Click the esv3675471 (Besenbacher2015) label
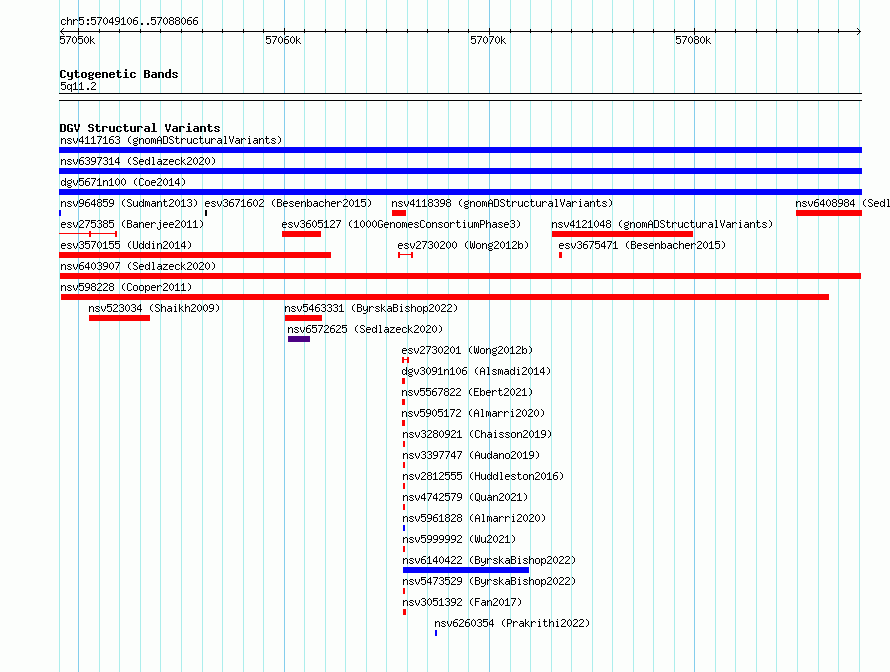The image size is (890, 672). (642, 245)
